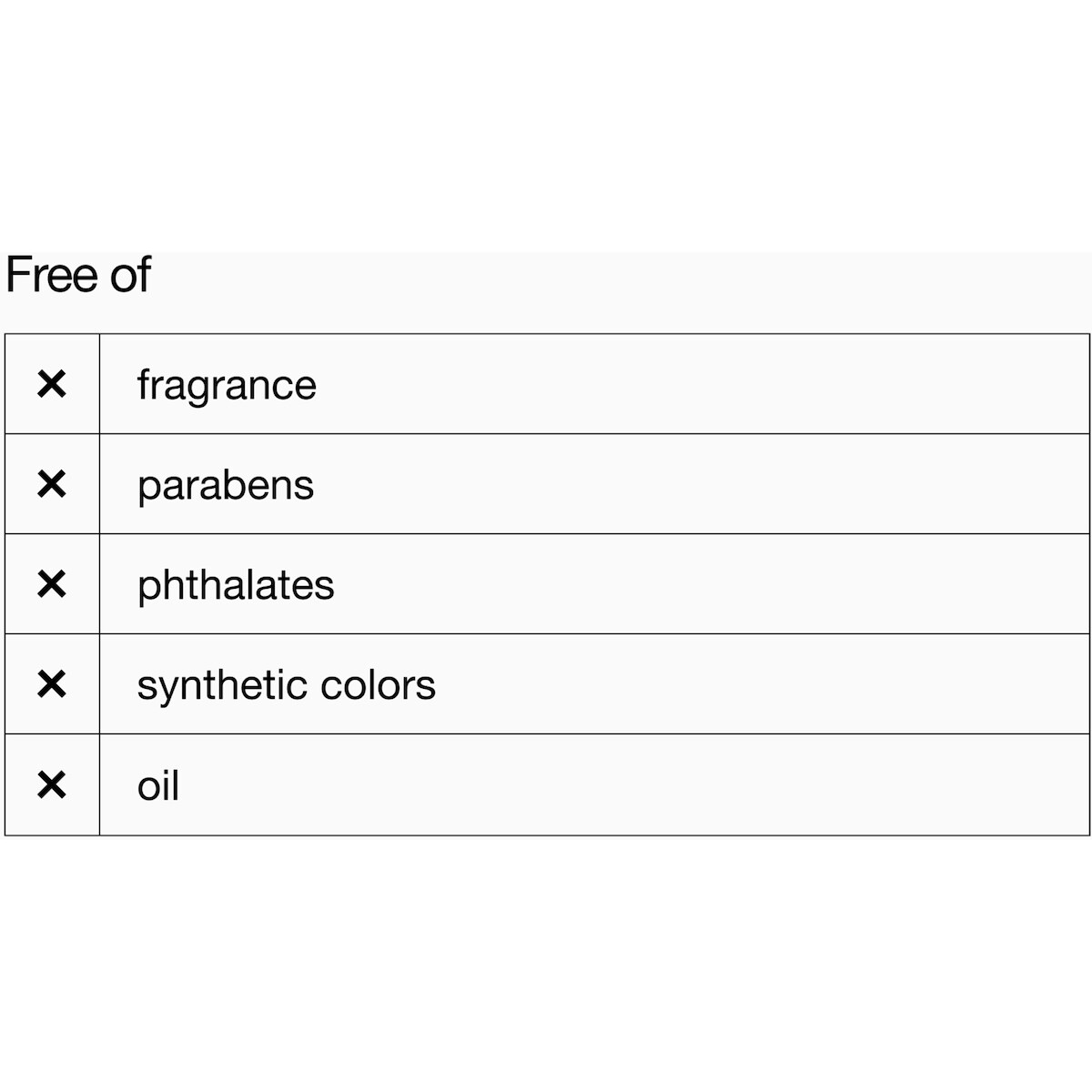Select the parabens text label
Screen dimensions: 1092x1092
[x=226, y=486]
